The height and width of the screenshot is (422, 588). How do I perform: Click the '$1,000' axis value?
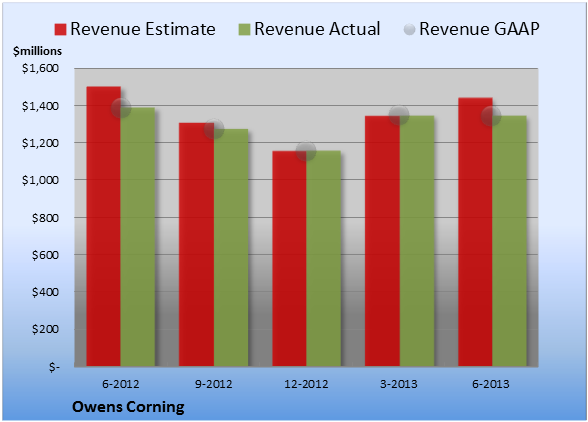(x=40, y=180)
